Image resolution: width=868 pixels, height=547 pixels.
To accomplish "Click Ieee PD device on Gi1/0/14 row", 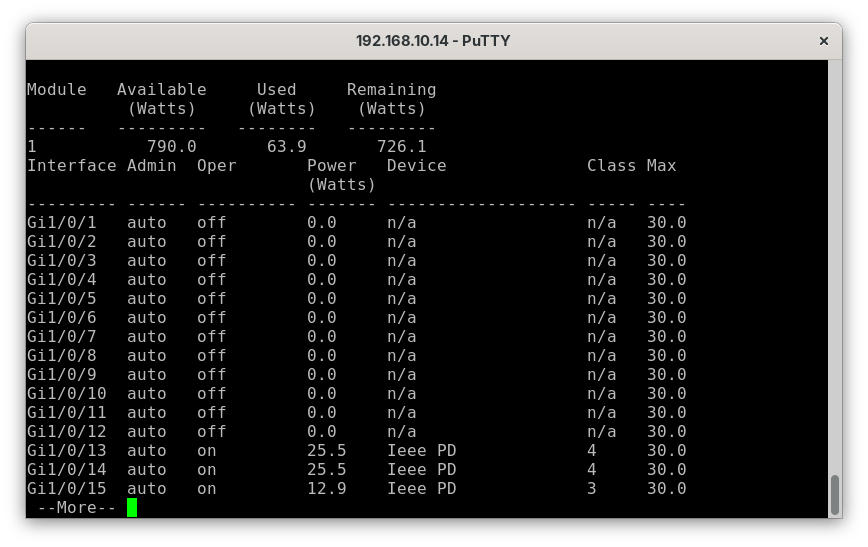I will click(x=421, y=469).
